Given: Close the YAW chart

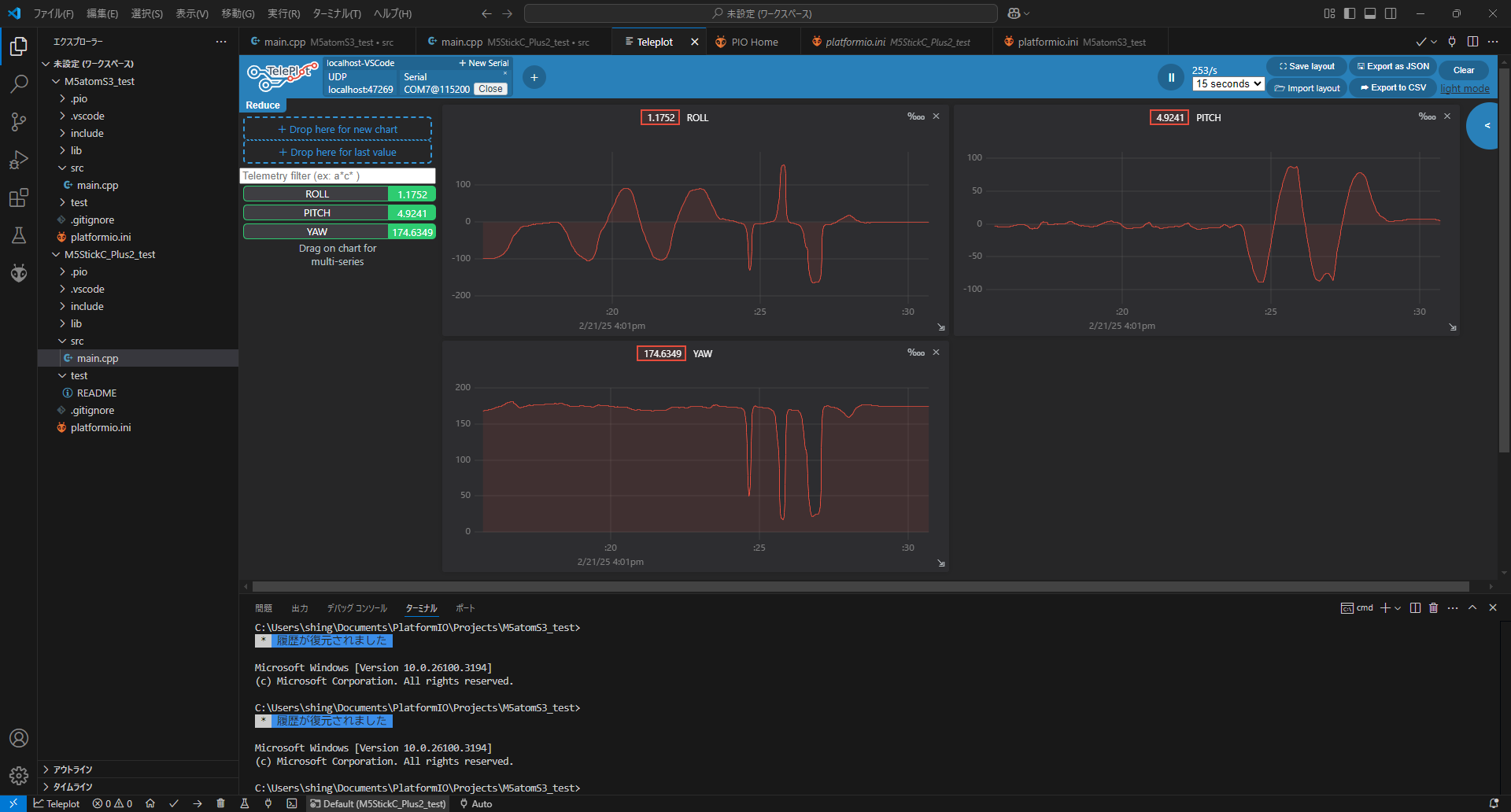Looking at the screenshot, I should [937, 352].
